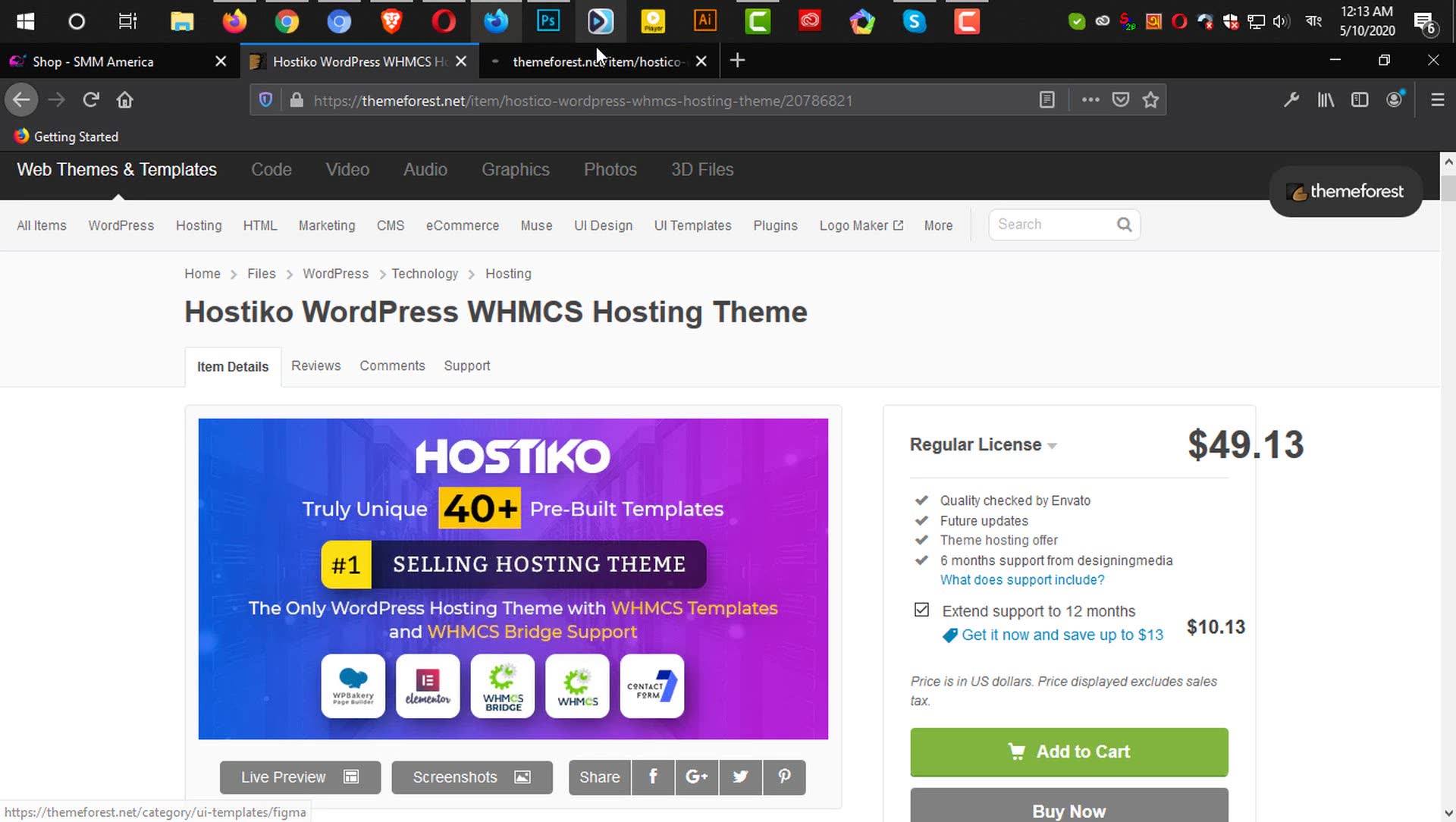Save page to Pocket icon
This screenshot has width=1456, height=822.
(1121, 100)
